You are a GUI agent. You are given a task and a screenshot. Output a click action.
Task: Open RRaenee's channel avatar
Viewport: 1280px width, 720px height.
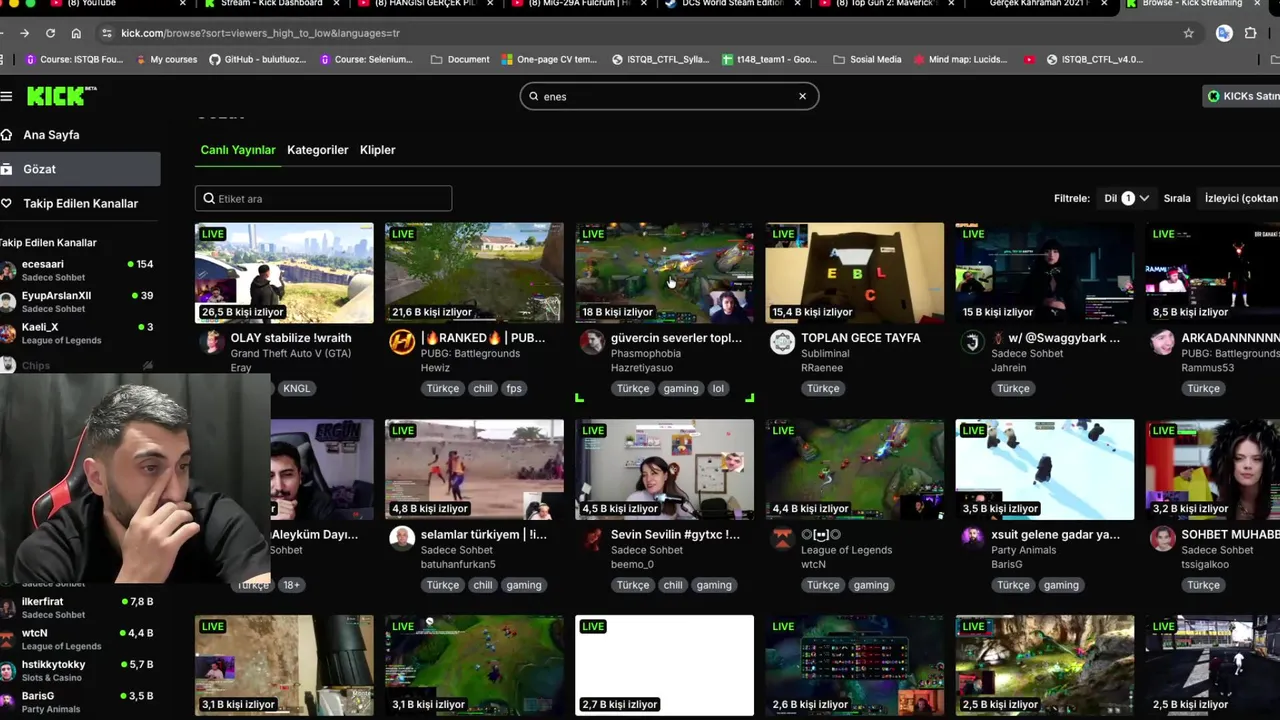tap(782, 343)
